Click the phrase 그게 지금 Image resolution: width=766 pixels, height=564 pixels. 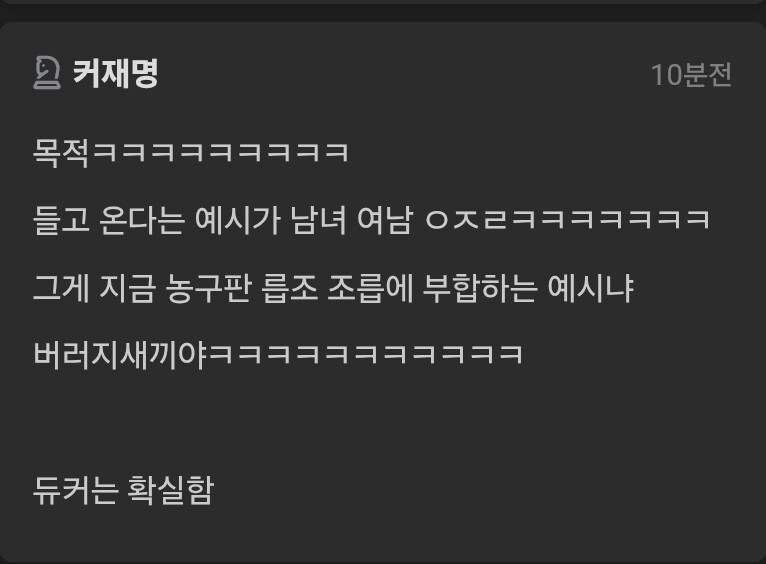pos(94,288)
